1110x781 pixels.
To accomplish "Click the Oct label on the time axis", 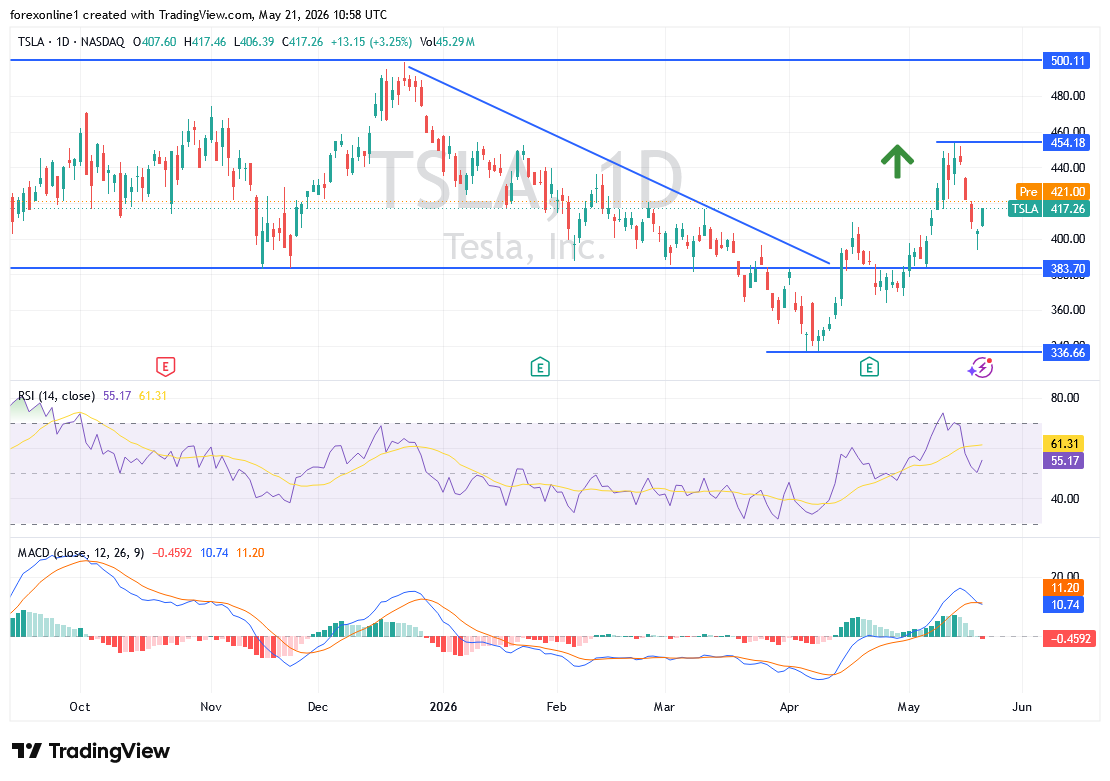I will pyautogui.click(x=80, y=707).
